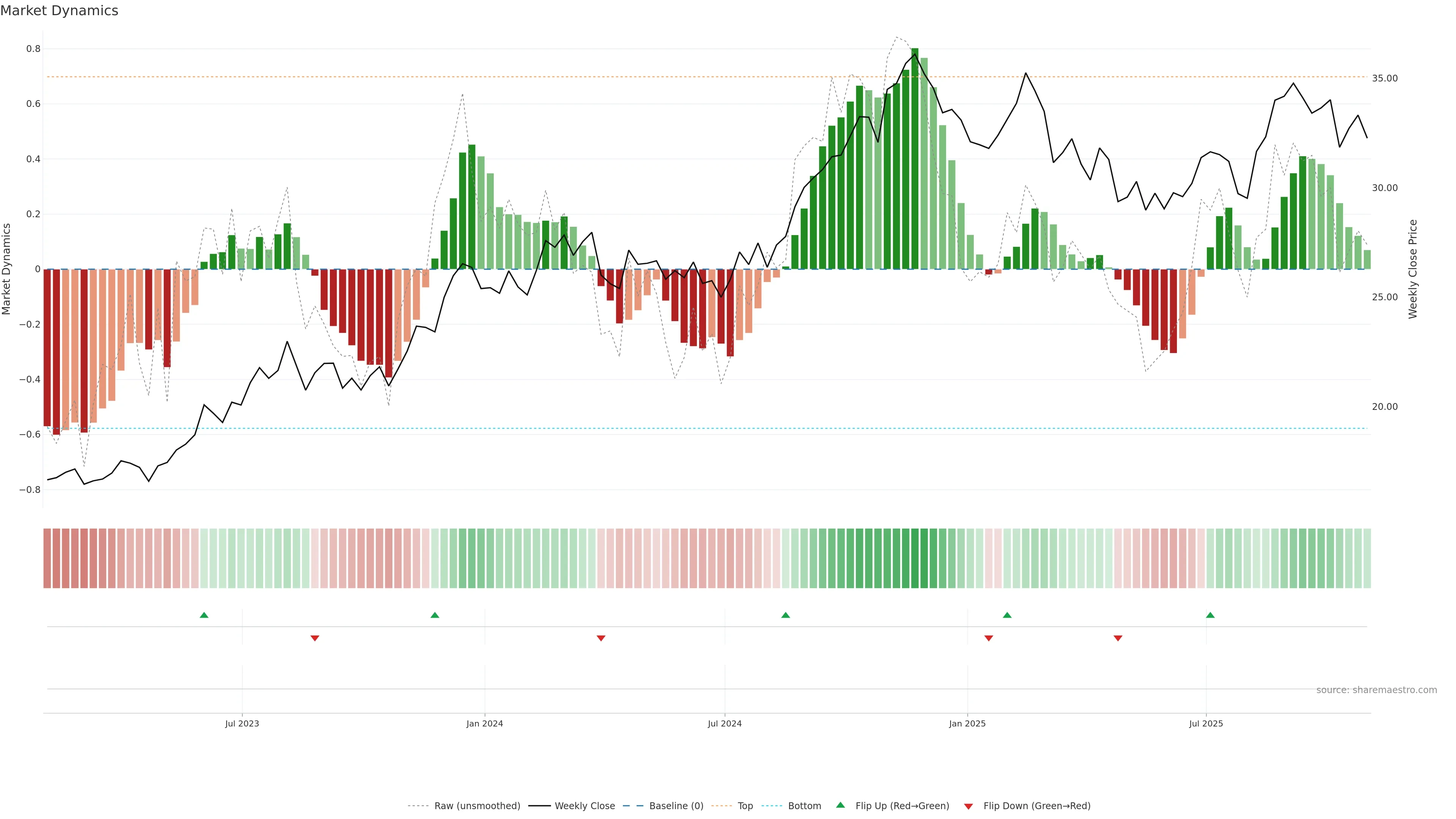Hide the Top threshold legend entry

(745, 806)
